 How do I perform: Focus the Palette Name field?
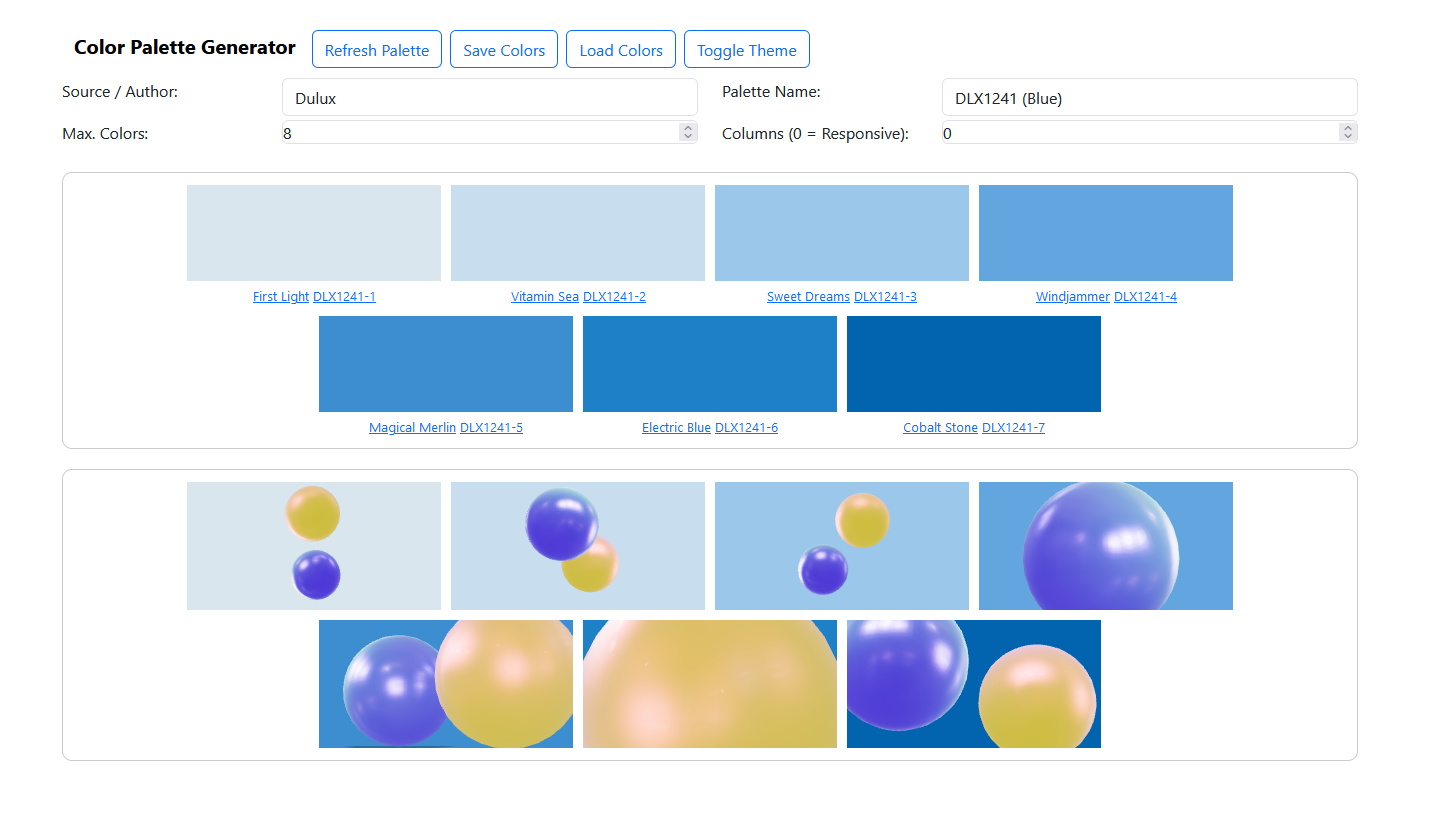[1150, 97]
